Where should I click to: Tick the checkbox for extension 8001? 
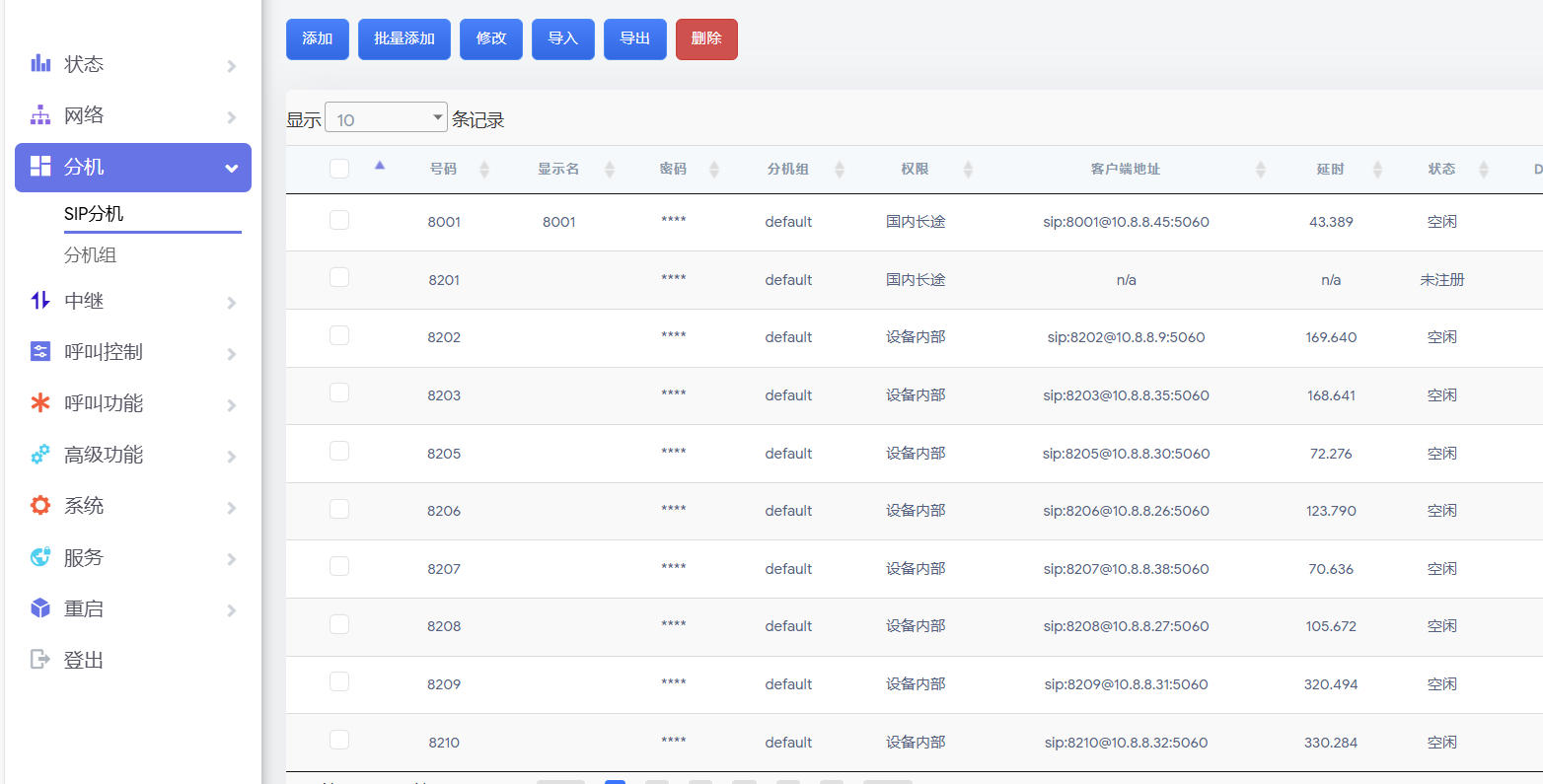click(339, 220)
